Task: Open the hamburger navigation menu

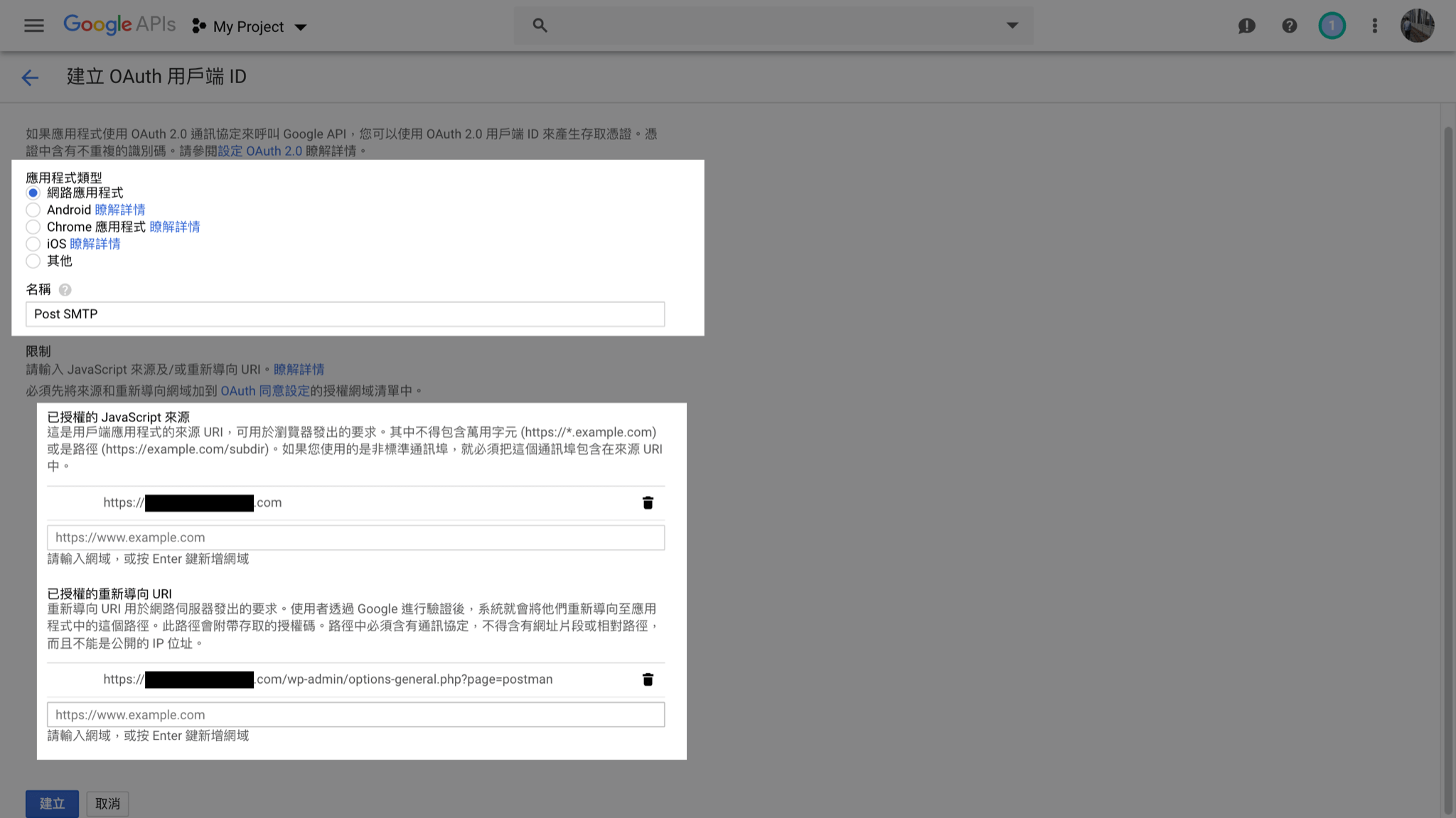Action: (33, 26)
